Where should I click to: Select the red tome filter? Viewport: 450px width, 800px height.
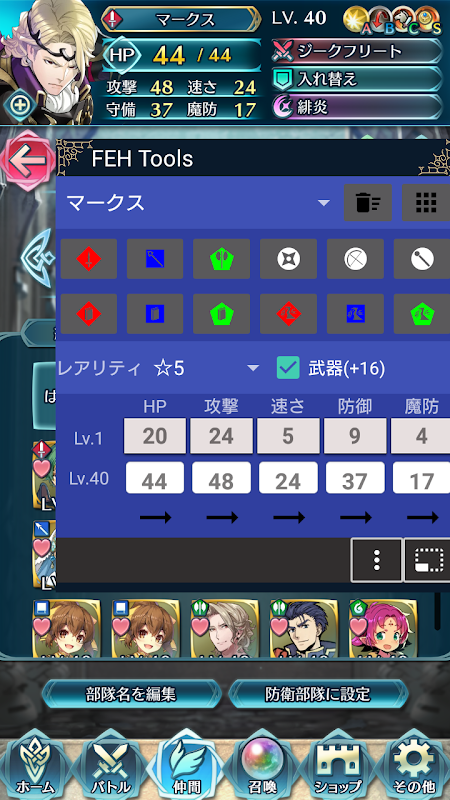coord(89,314)
